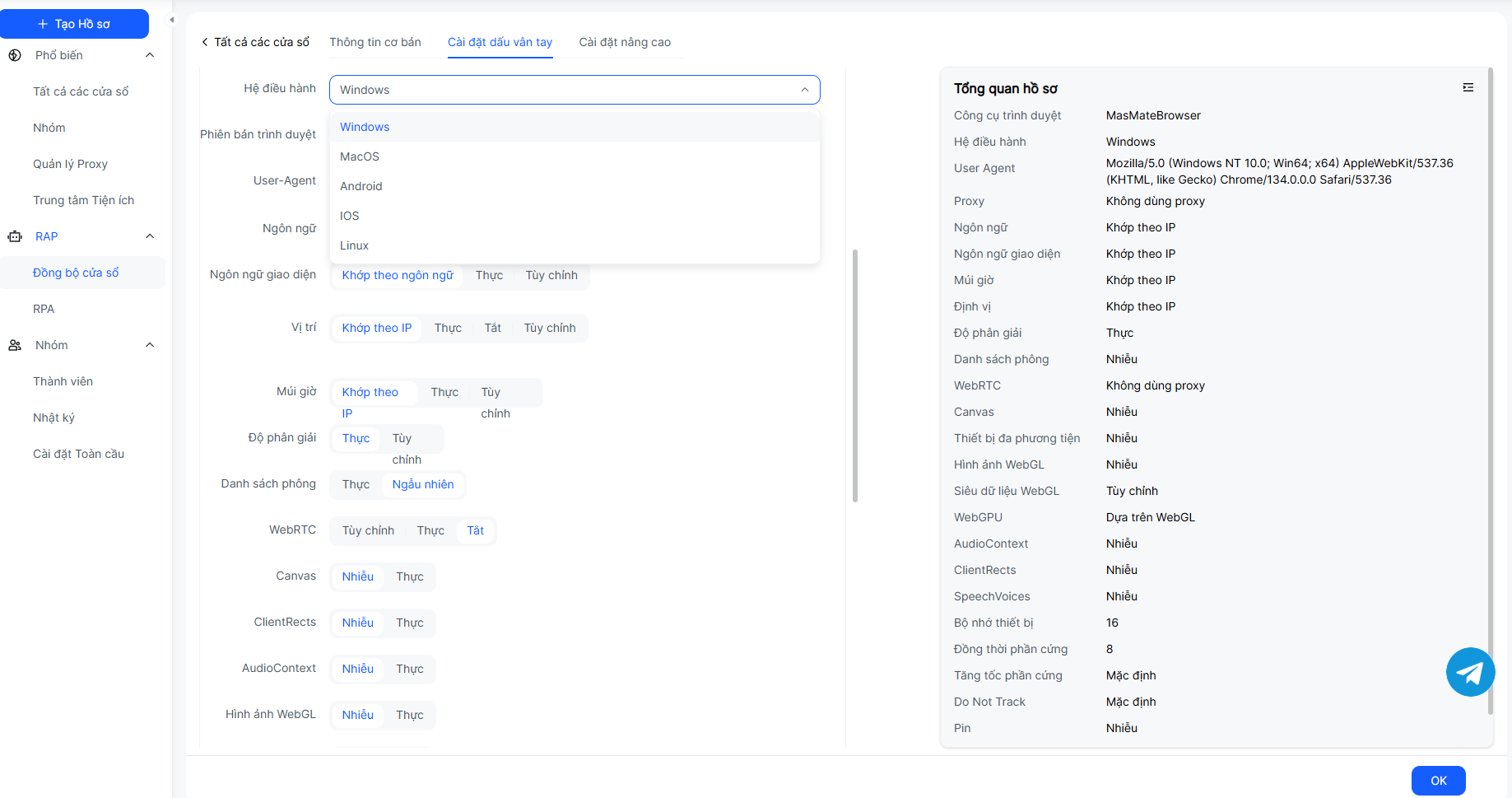1512x798 pixels.
Task: Switch to Thông tin cơ bản tab
Action: (375, 42)
